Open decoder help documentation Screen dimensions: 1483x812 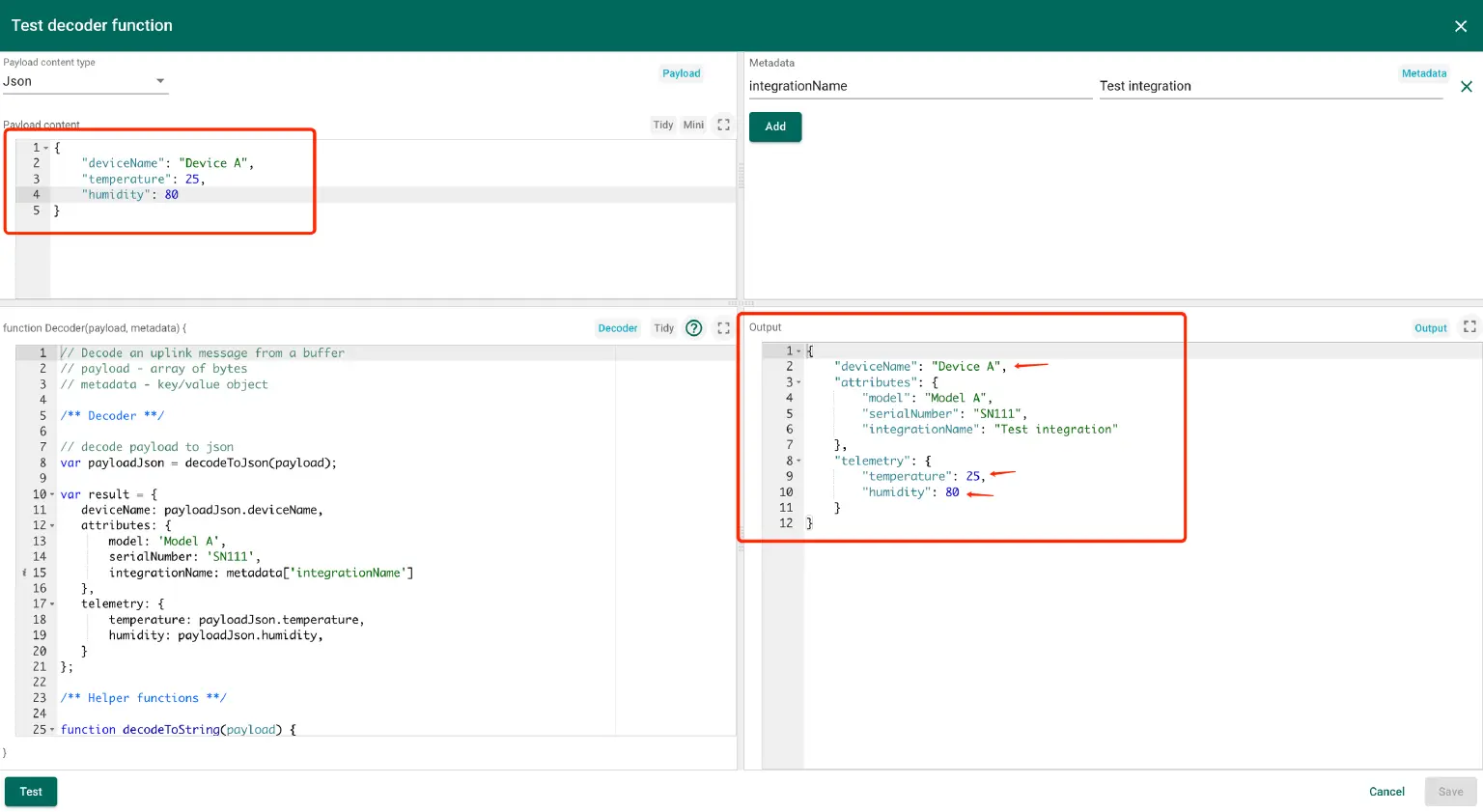point(693,327)
